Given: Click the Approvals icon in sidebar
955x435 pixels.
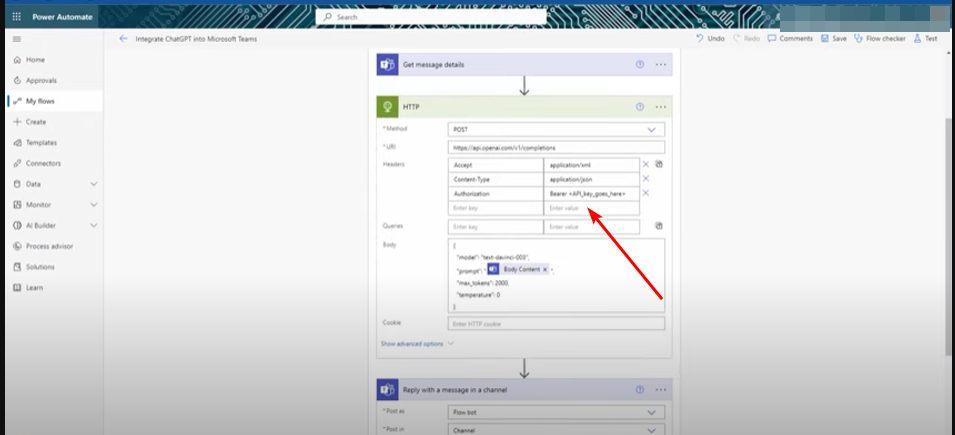Looking at the screenshot, I should point(17,80).
